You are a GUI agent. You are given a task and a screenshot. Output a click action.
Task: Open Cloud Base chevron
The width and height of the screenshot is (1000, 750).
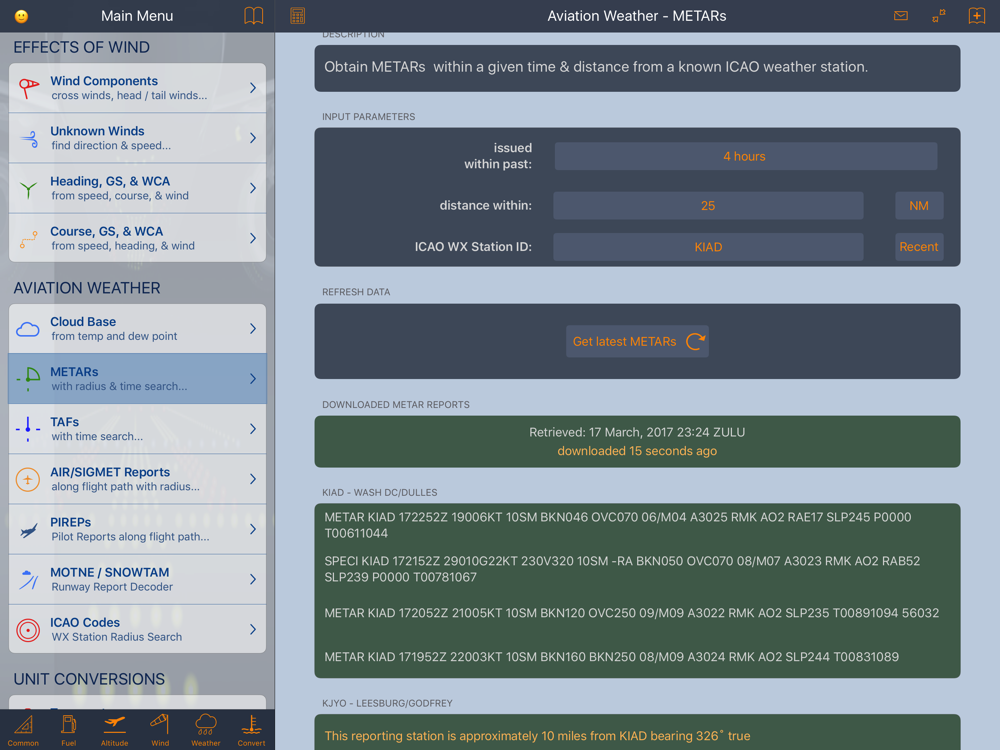253,328
